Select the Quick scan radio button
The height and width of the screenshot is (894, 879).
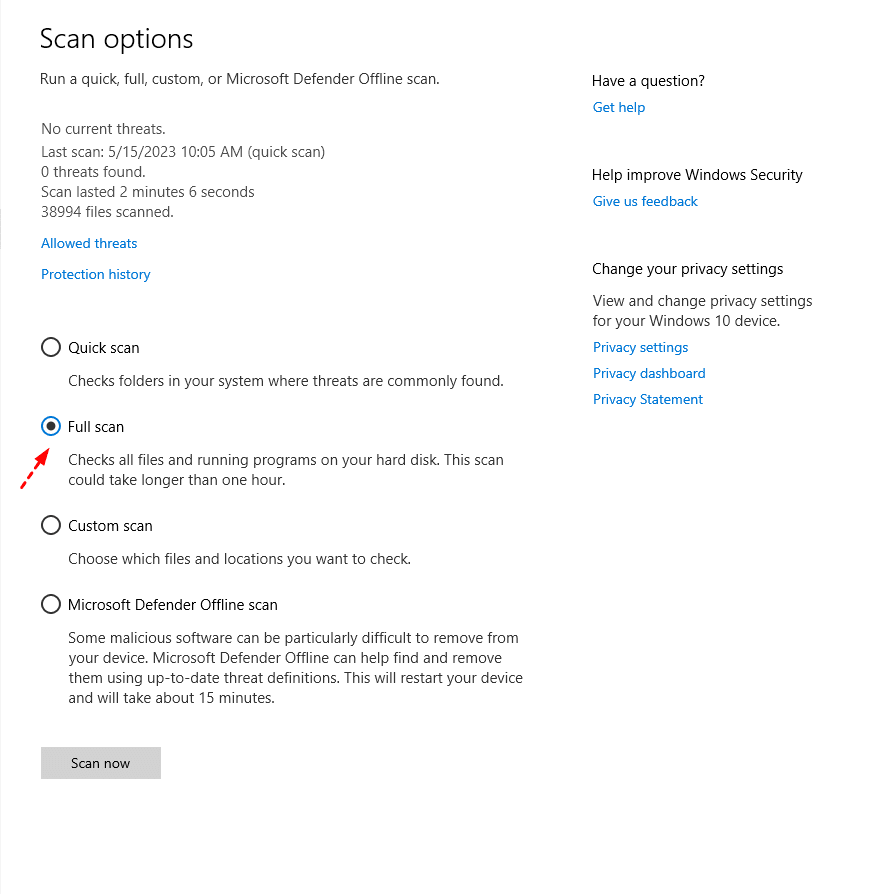pyautogui.click(x=51, y=347)
